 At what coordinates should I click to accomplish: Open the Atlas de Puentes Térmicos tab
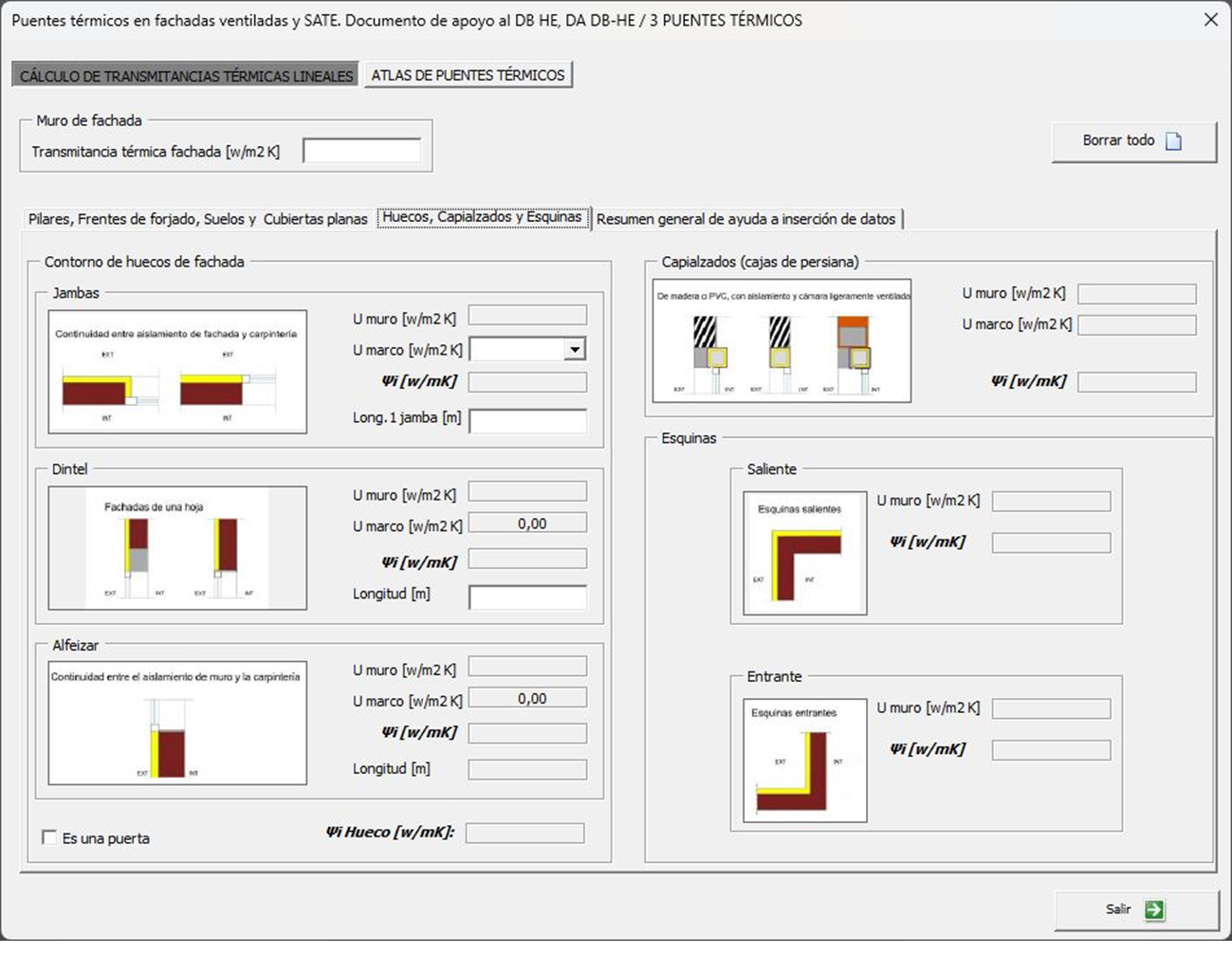(x=468, y=75)
